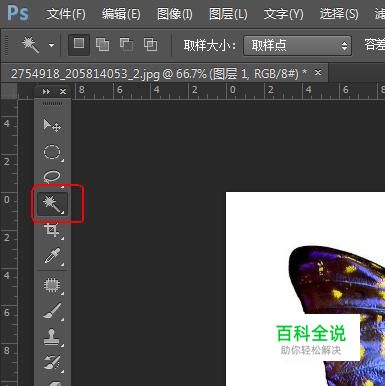The image size is (385, 386).
Task: Click Magic Wand icon in options bar
Action: click(x=31, y=45)
